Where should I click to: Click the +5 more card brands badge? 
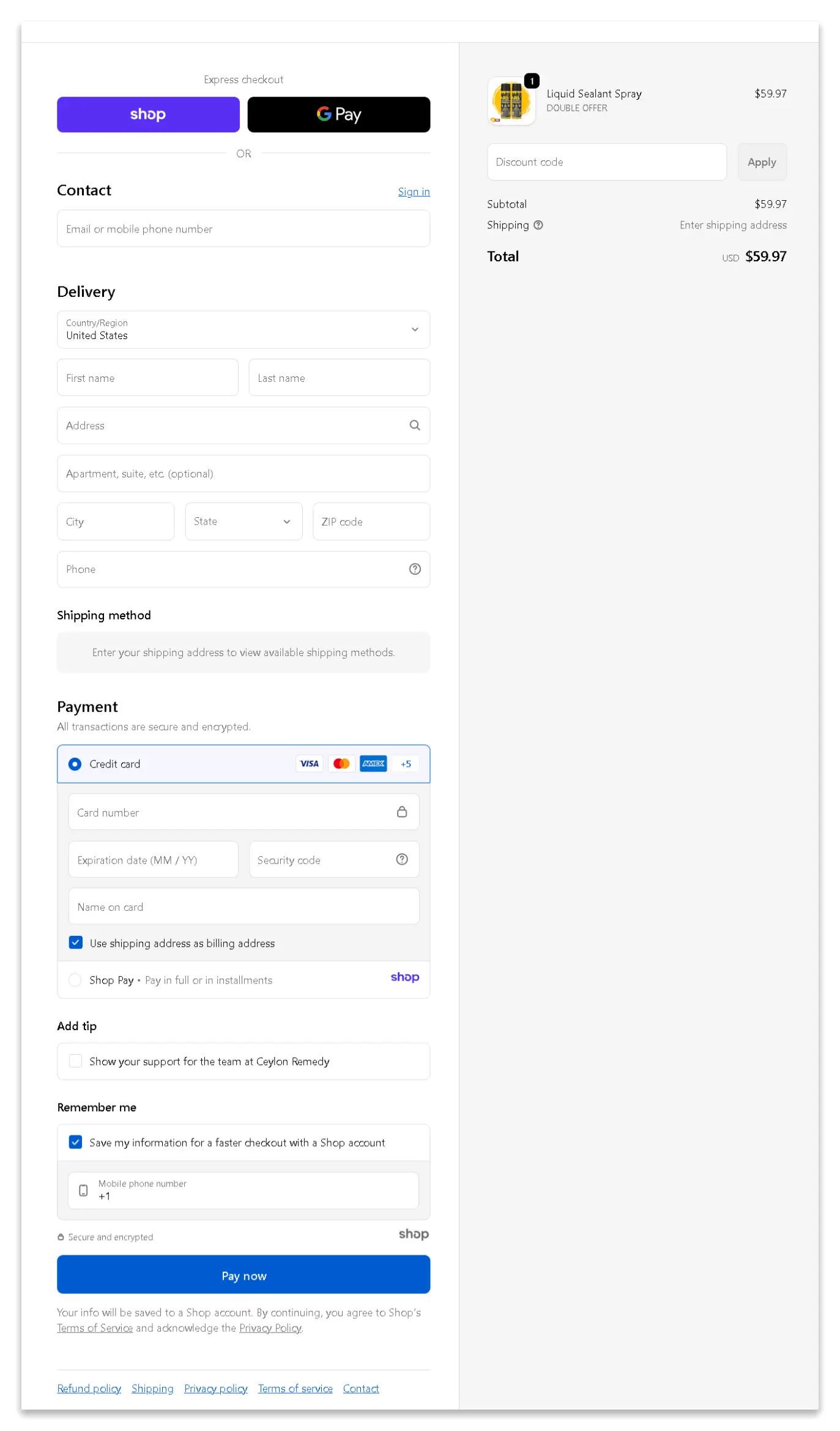406,764
